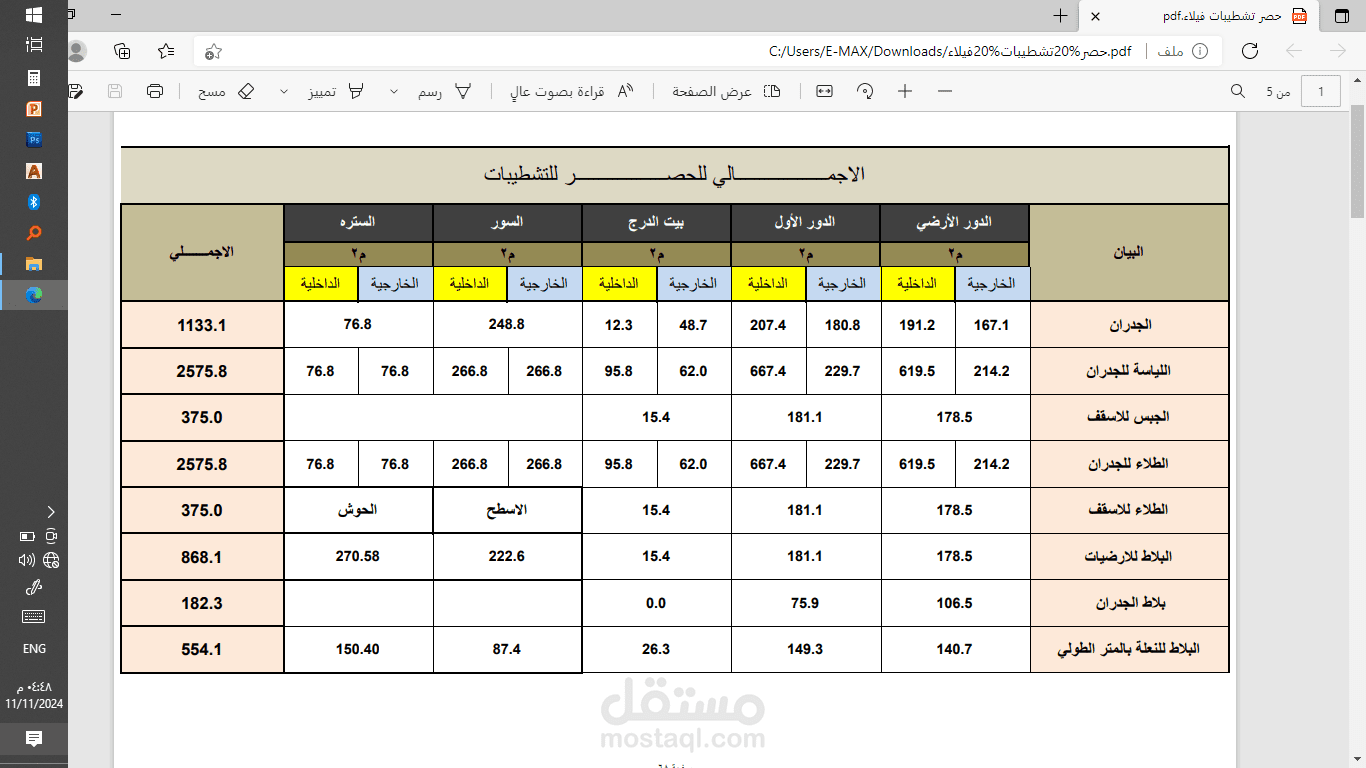Screen dimensions: 1366x768
Task: Zoom out with the minus icon
Action: point(944,91)
